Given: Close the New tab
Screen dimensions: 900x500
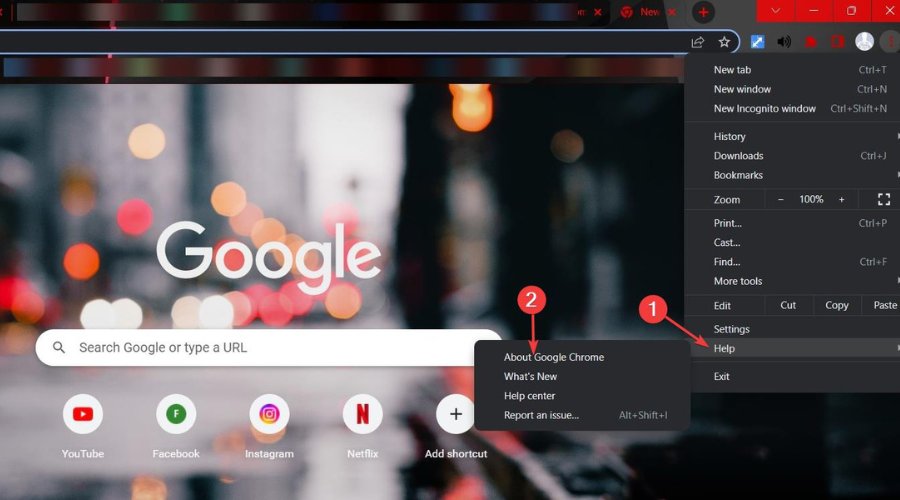Looking at the screenshot, I should (x=672, y=12).
